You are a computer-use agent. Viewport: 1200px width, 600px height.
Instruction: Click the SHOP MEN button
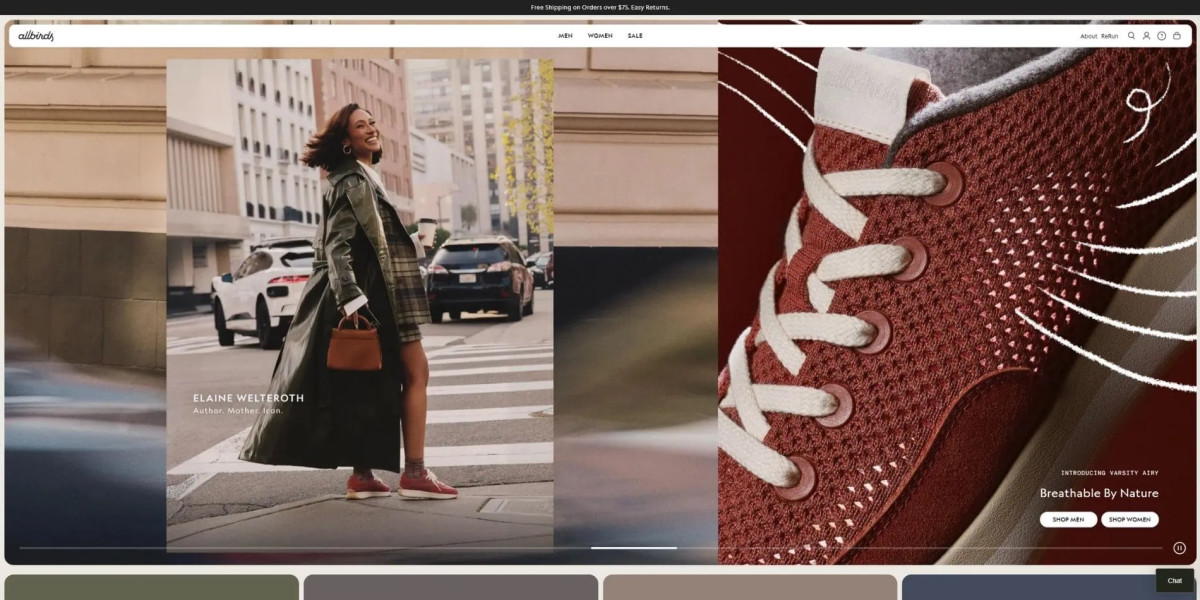tap(1068, 520)
